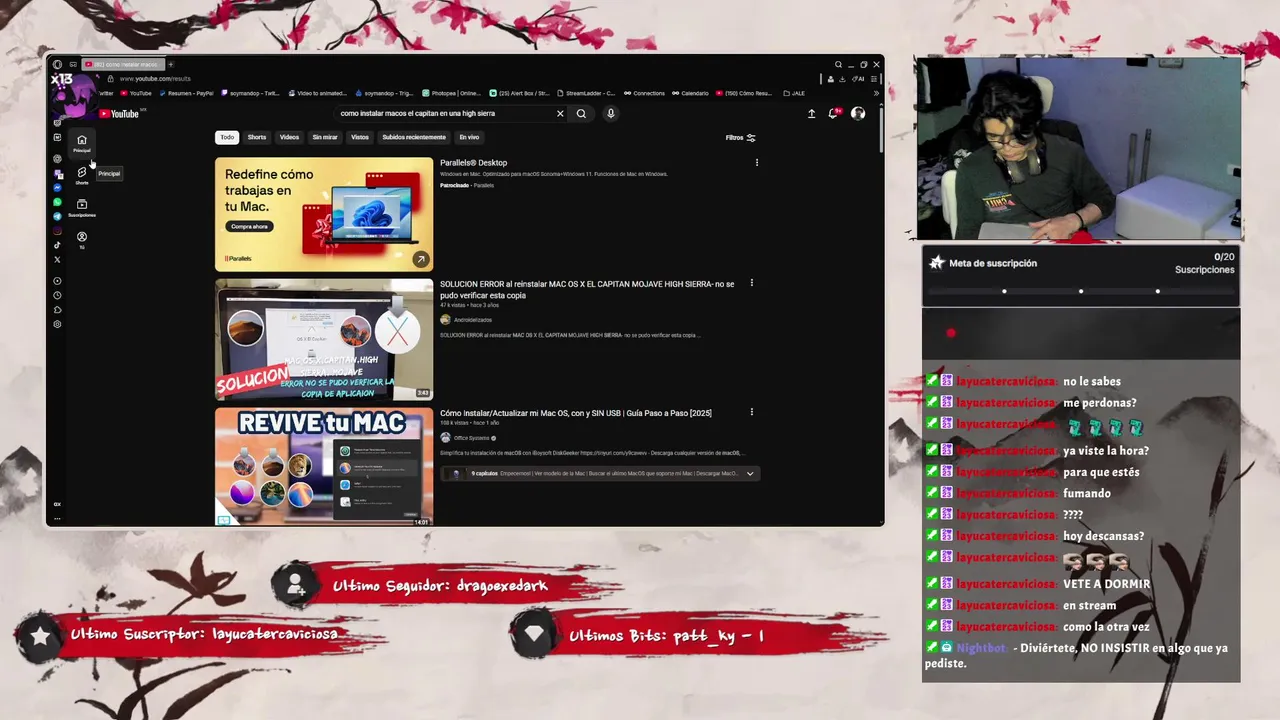Screen dimensions: 1280x720
Task: Open Shorts in YouTube mini sidebar
Action: click(82, 175)
